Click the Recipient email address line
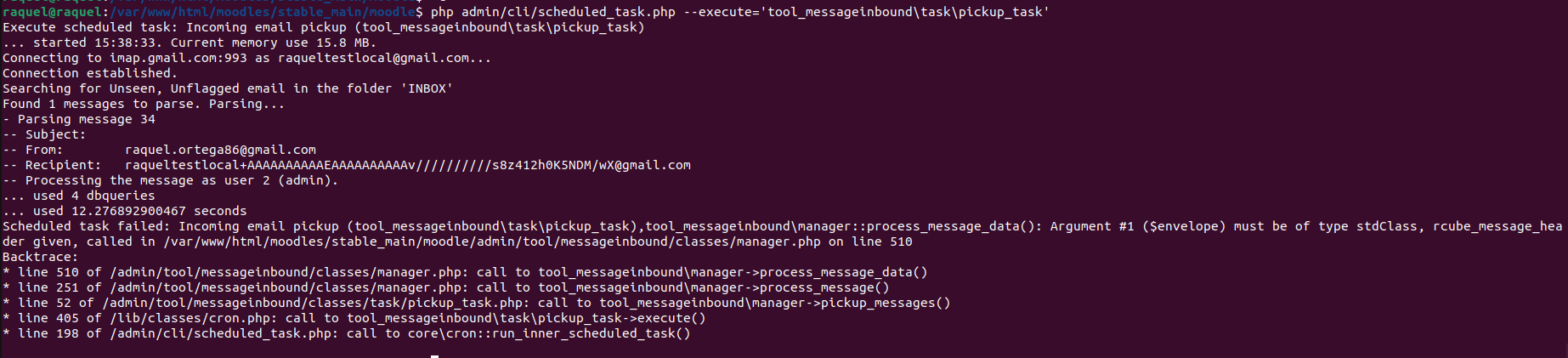Image resolution: width=1568 pixels, height=358 pixels. tap(347, 165)
